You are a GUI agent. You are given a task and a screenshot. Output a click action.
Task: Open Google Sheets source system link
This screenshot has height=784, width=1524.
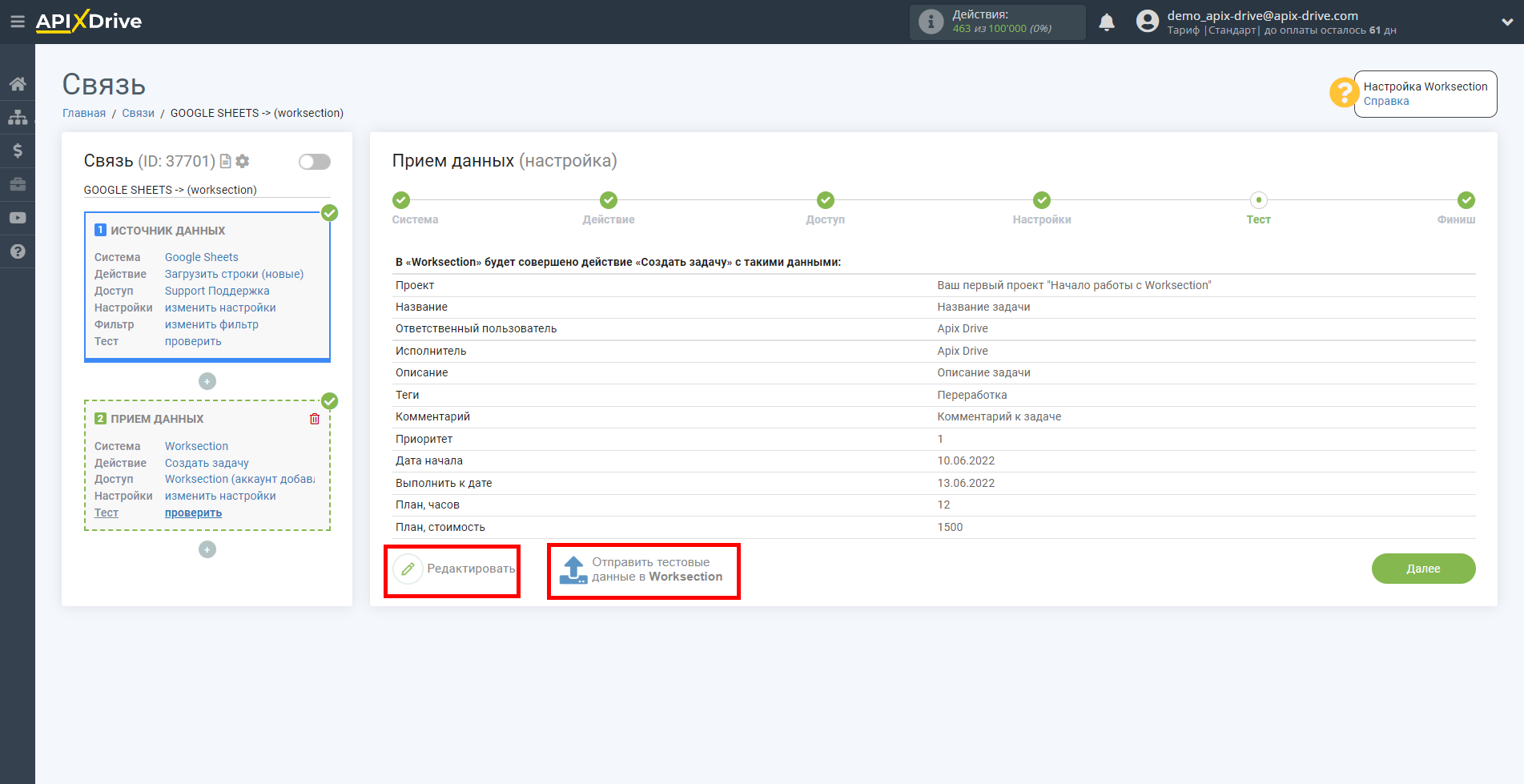pyautogui.click(x=202, y=257)
